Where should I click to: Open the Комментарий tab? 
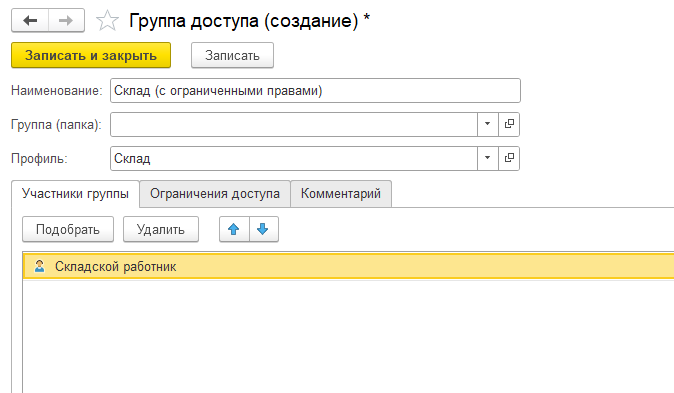(x=341, y=194)
